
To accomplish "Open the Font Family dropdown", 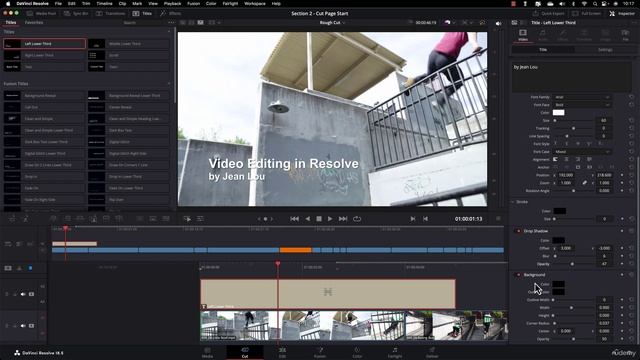I will 582,97.
